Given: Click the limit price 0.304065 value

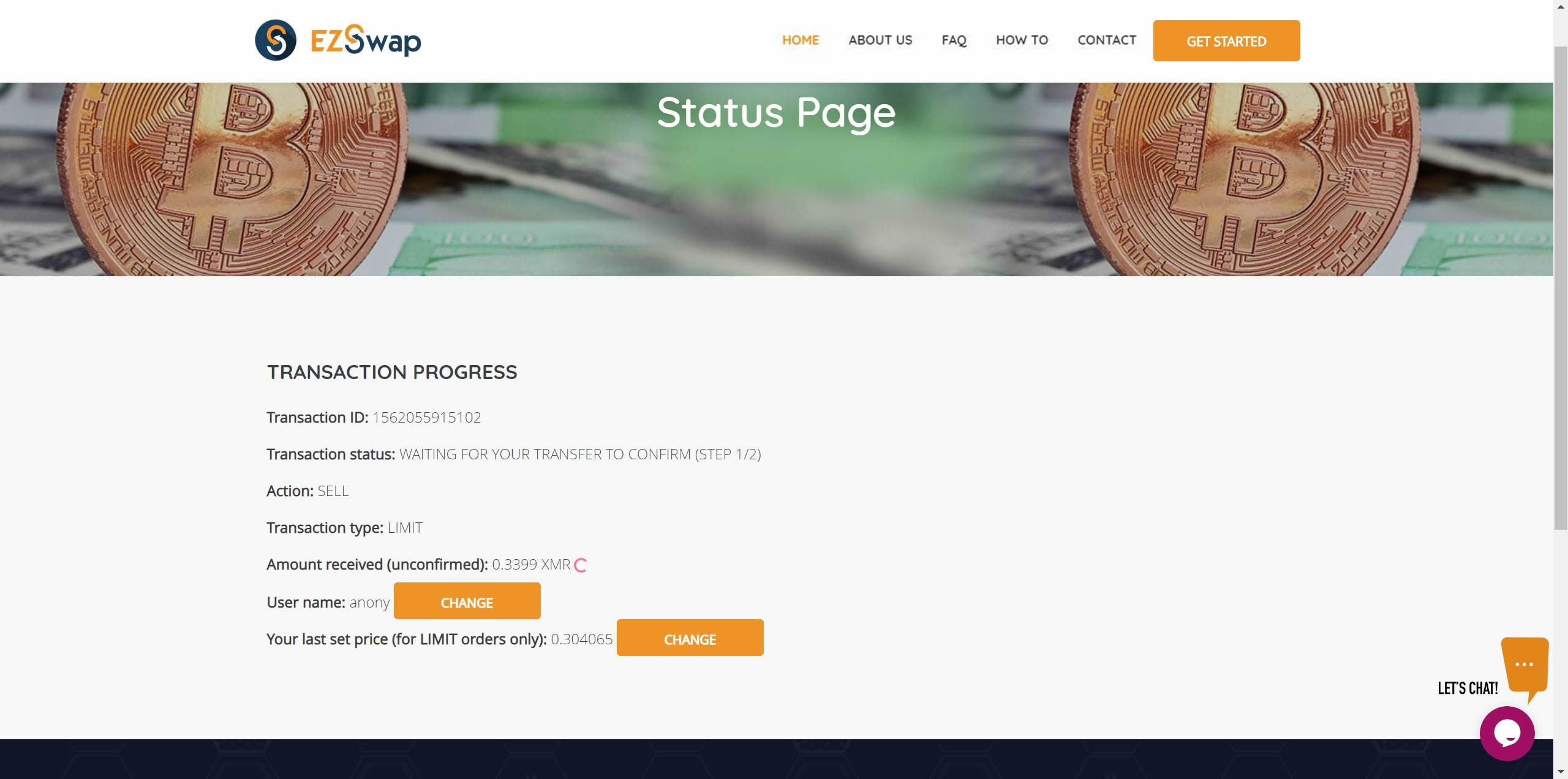Looking at the screenshot, I should tap(582, 638).
